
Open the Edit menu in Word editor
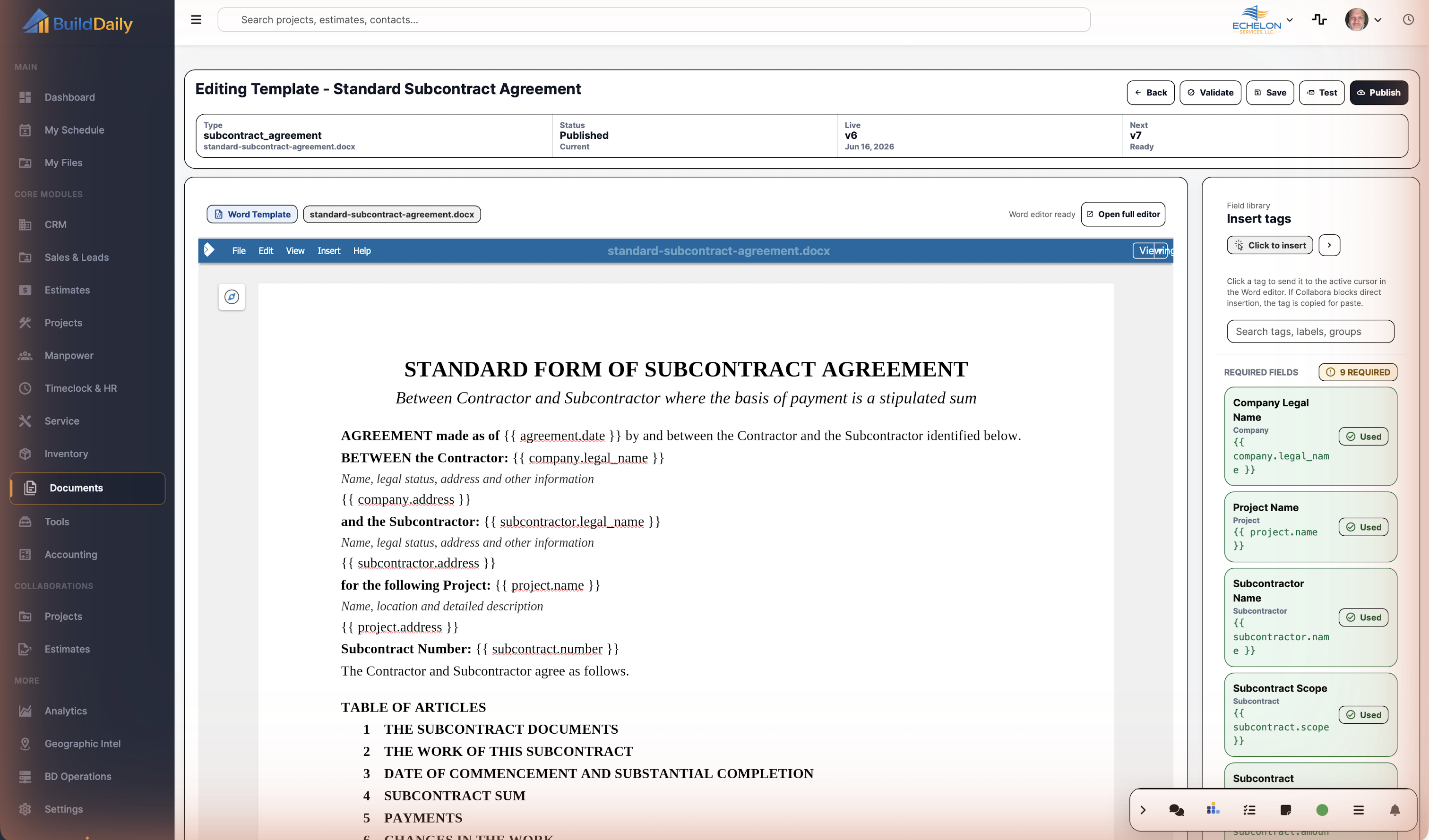(x=266, y=250)
